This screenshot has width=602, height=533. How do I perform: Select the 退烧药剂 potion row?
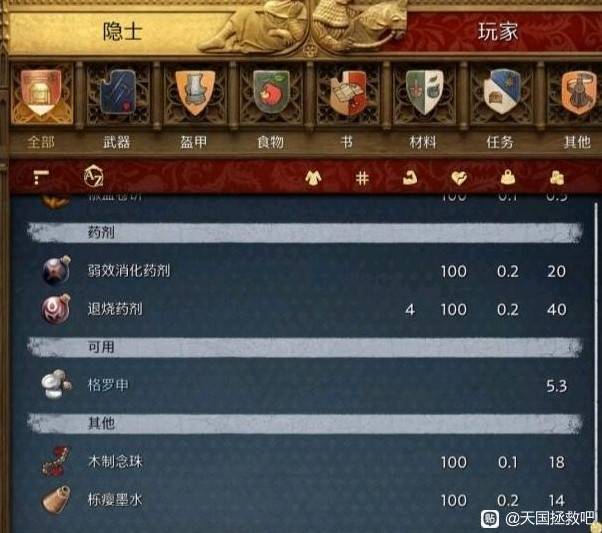tap(305, 309)
